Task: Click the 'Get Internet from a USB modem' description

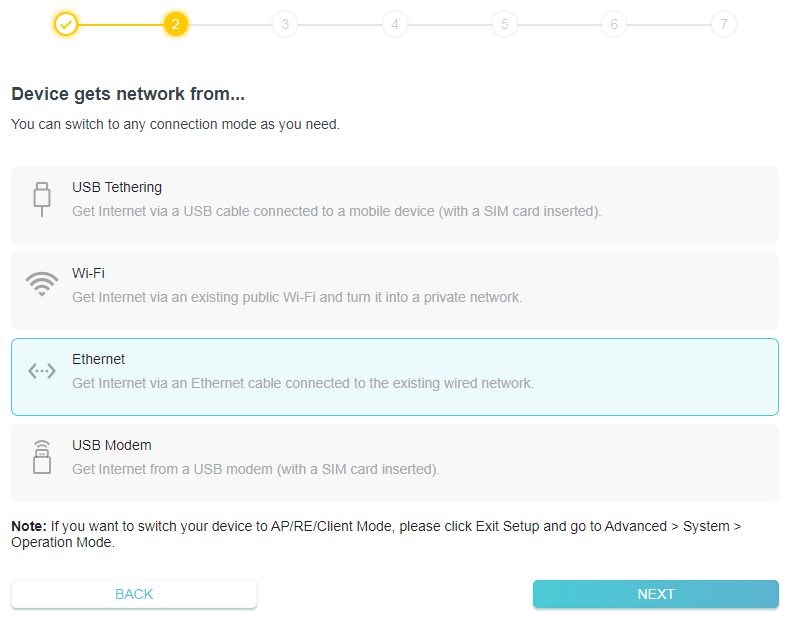Action: [256, 469]
